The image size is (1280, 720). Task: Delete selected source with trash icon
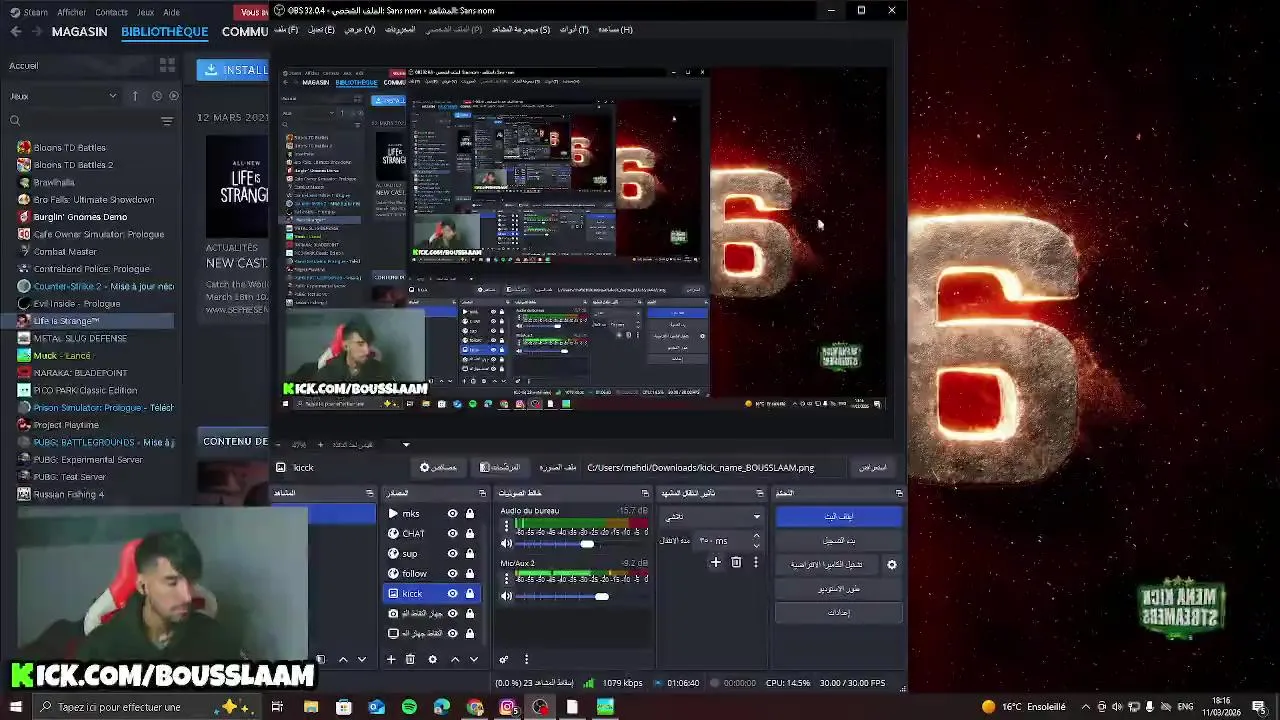coord(410,659)
